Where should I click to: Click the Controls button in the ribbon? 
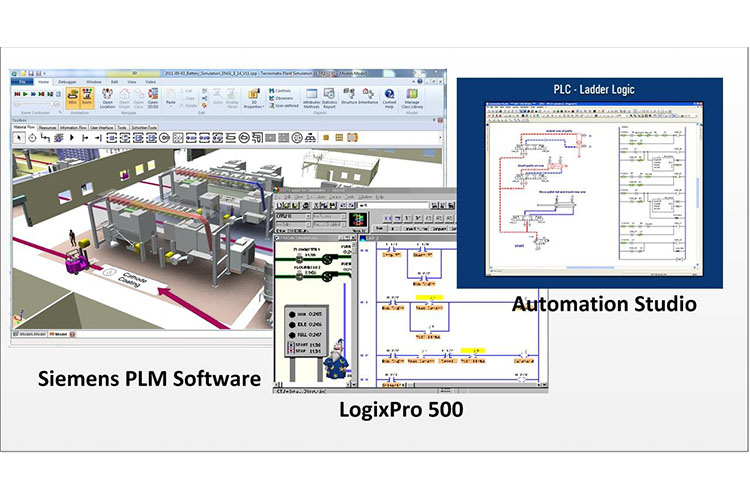(280, 90)
